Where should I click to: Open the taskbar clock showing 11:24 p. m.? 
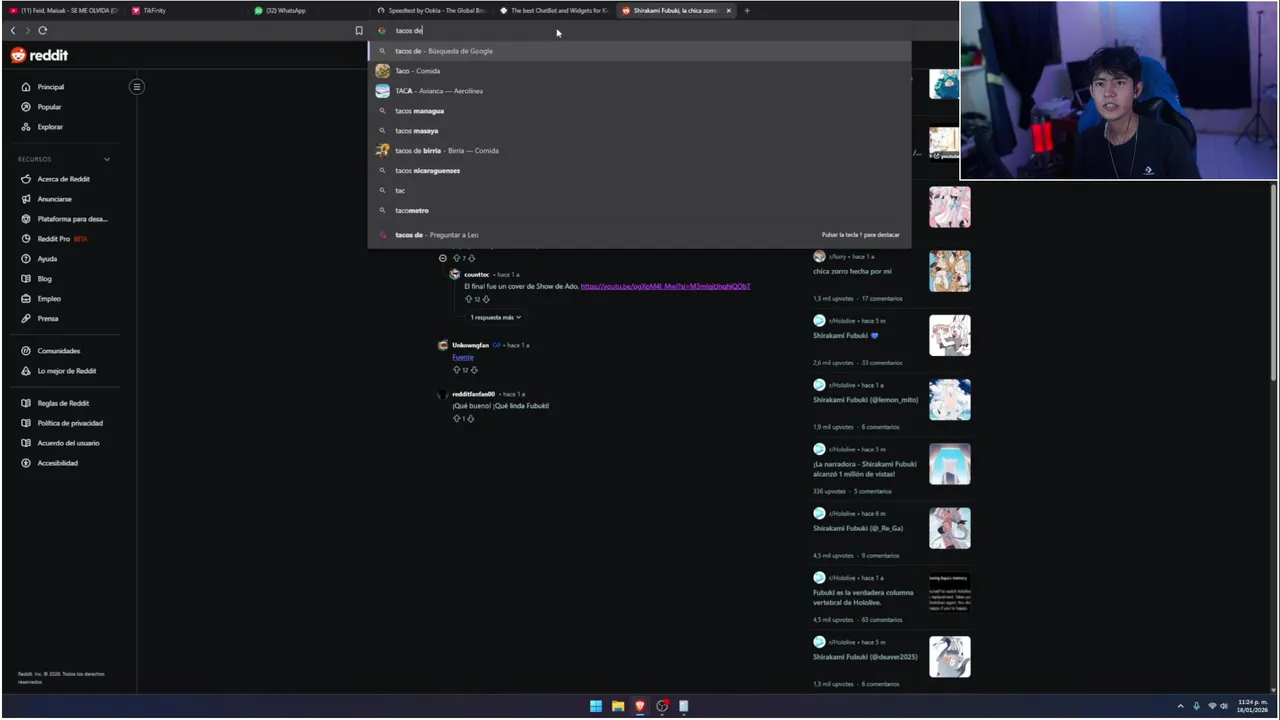click(1252, 706)
